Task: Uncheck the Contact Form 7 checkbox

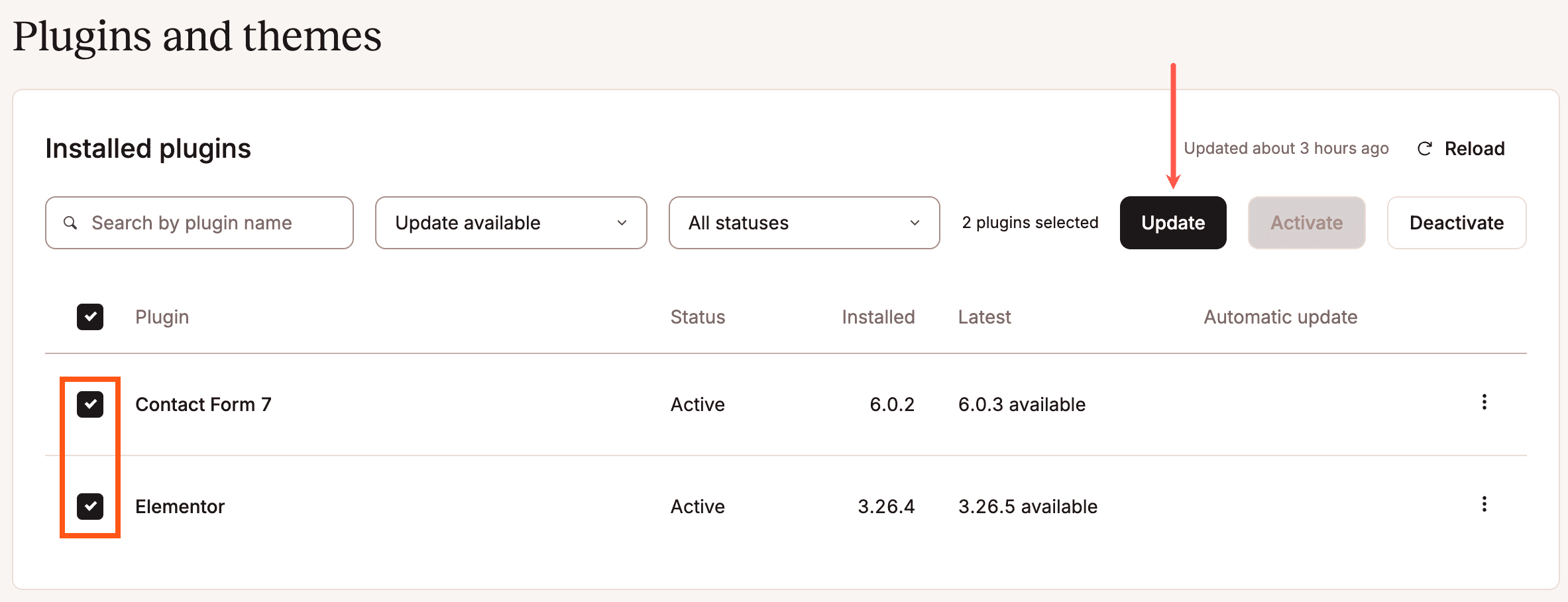Action: (x=90, y=404)
